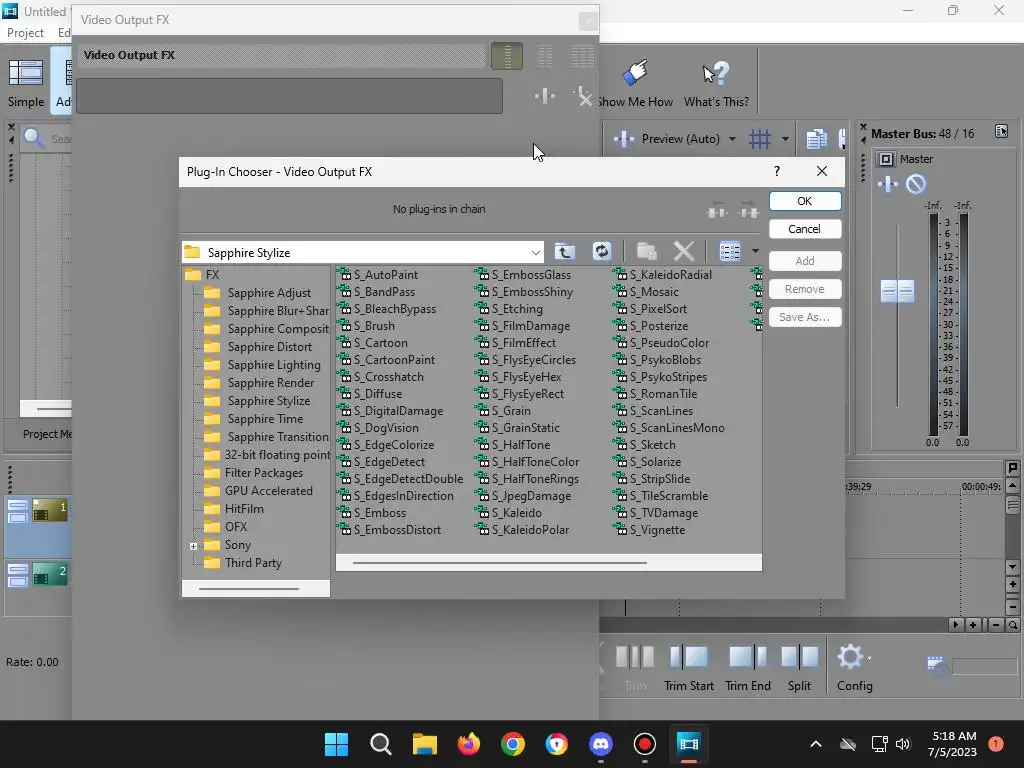The image size is (1024, 768).
Task: Select the Sapphire Time folder
Action: (265, 419)
